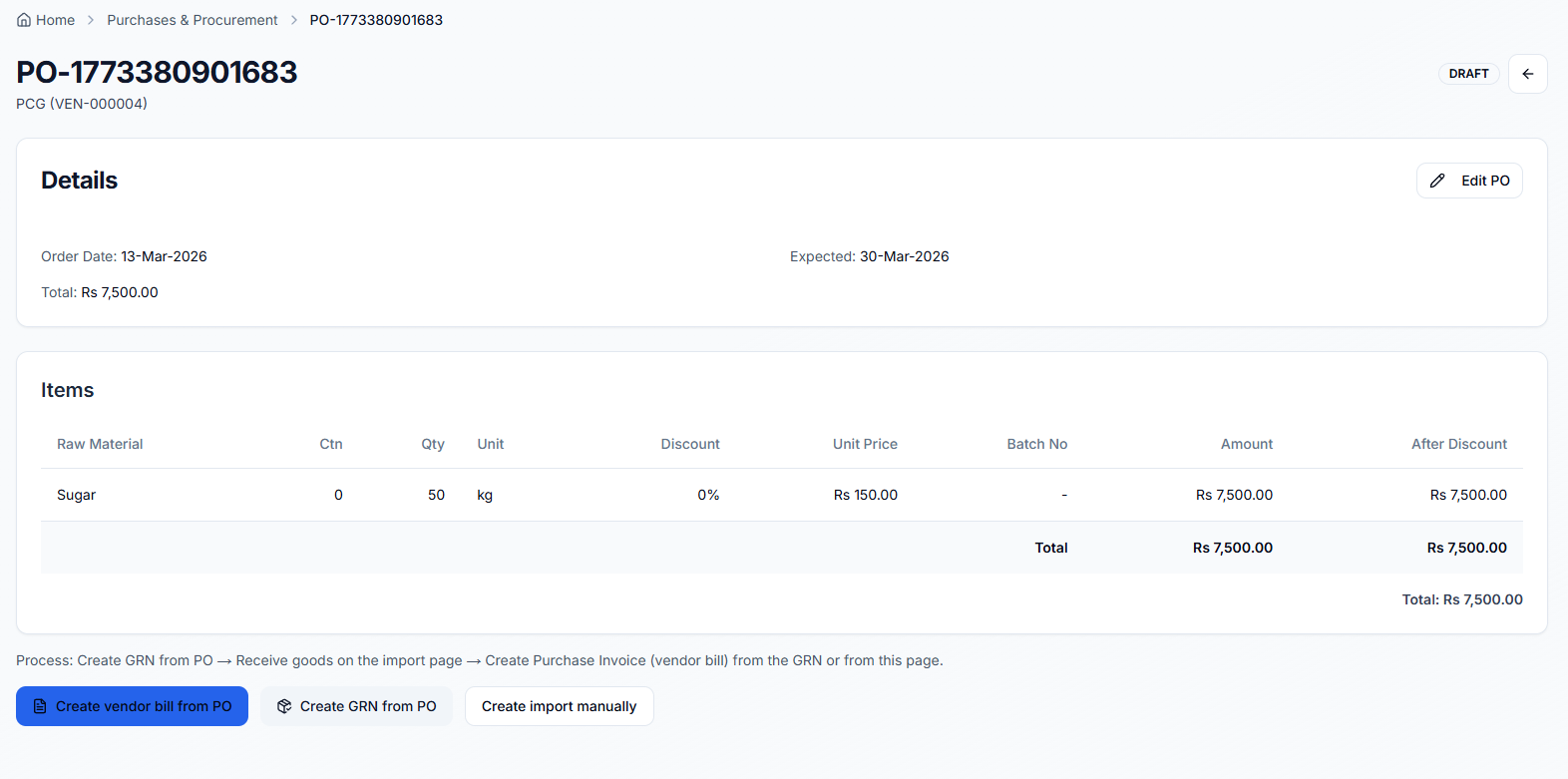
Task: Click the DRAFT status badge
Action: [x=1468, y=74]
